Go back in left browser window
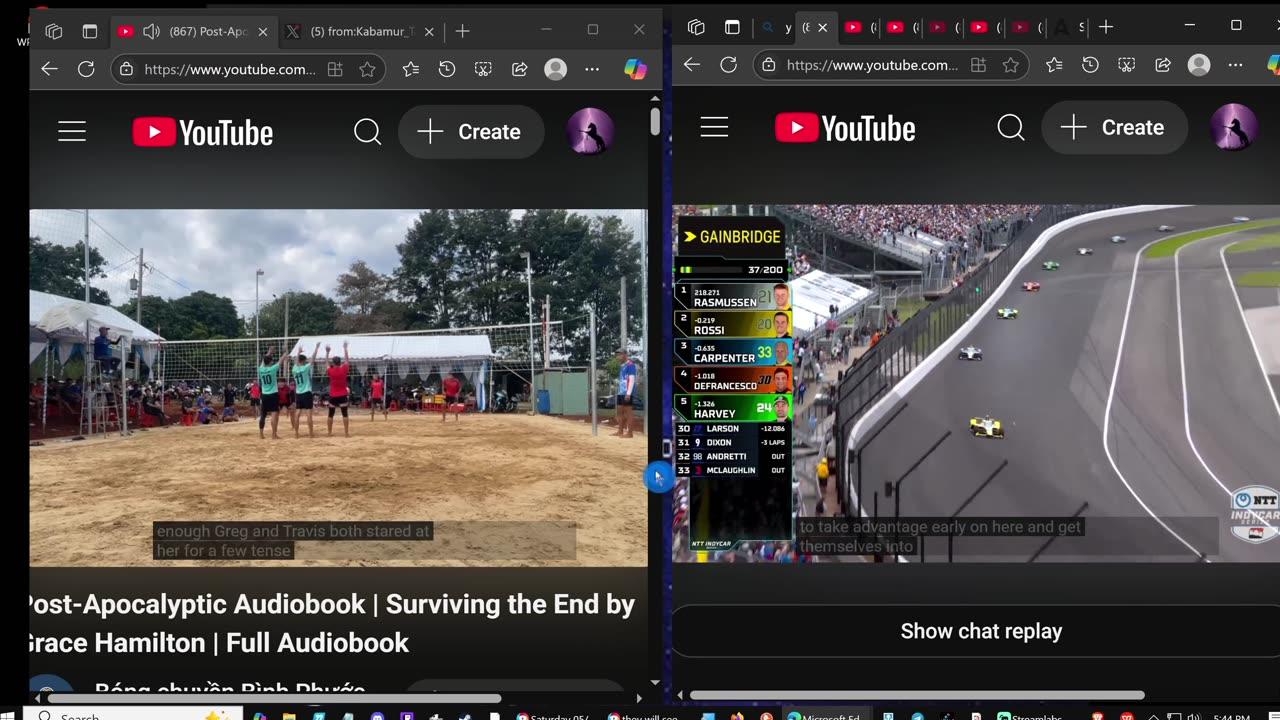1280x720 pixels. [x=49, y=69]
